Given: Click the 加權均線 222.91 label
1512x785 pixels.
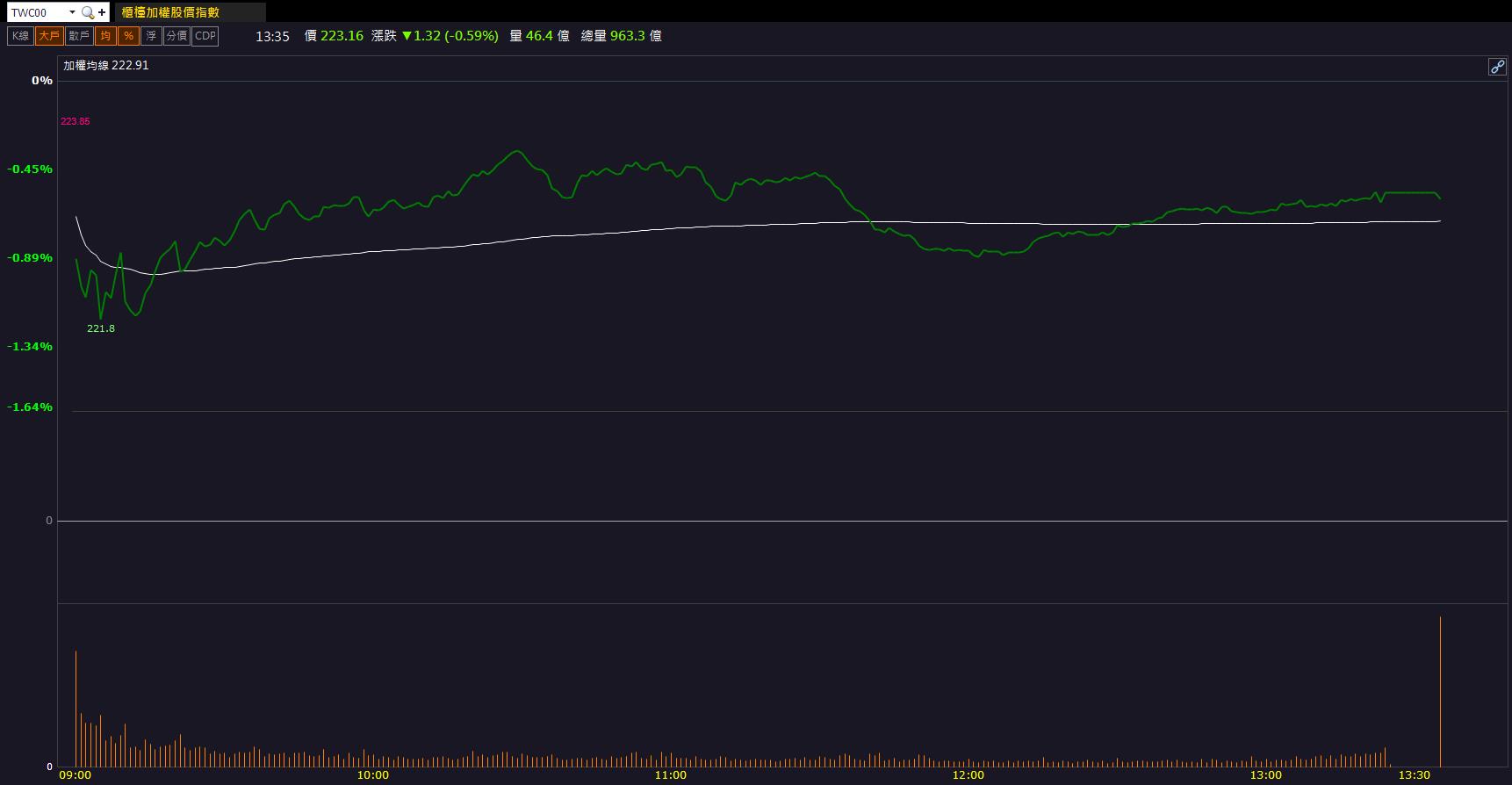Looking at the screenshot, I should pos(106,66).
